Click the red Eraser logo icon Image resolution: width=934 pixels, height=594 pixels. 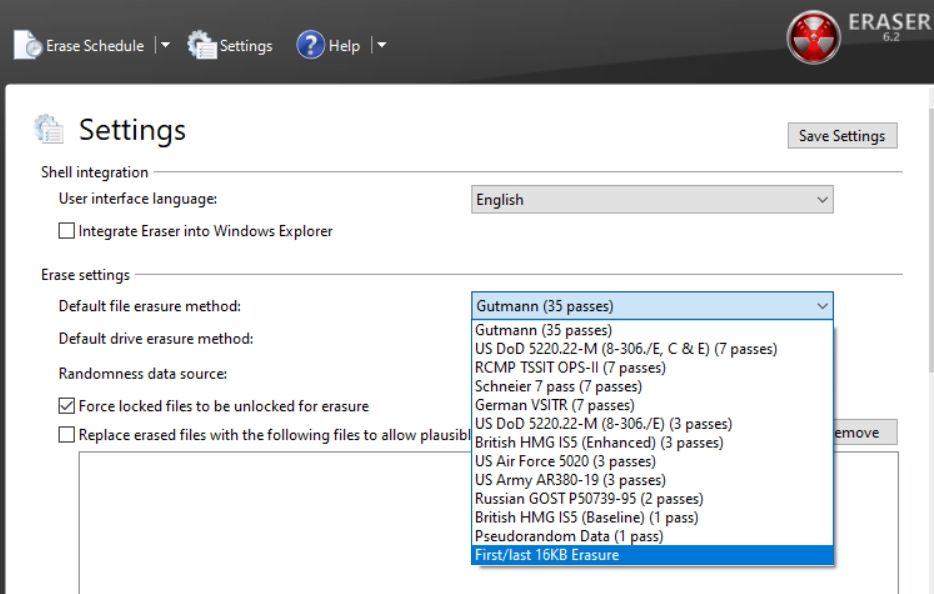[x=813, y=37]
